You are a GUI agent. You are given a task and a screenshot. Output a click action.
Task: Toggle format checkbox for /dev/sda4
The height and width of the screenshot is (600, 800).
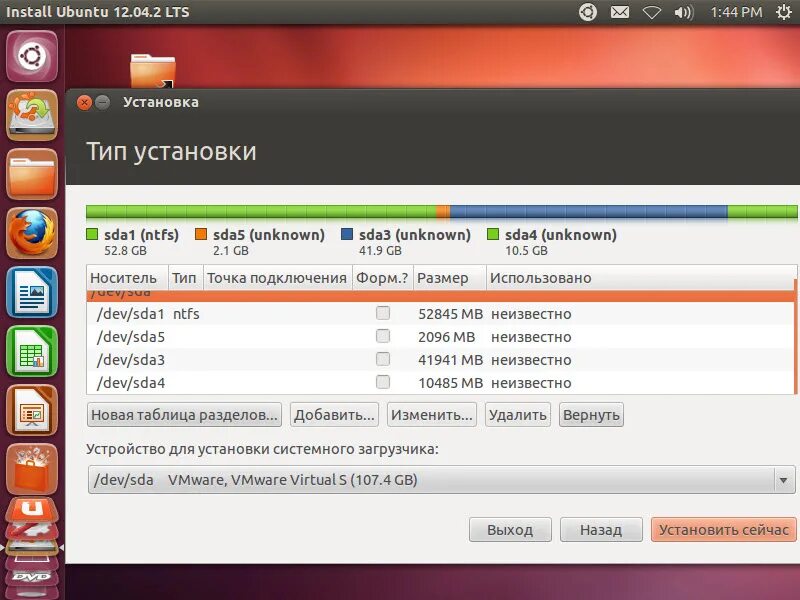click(383, 382)
